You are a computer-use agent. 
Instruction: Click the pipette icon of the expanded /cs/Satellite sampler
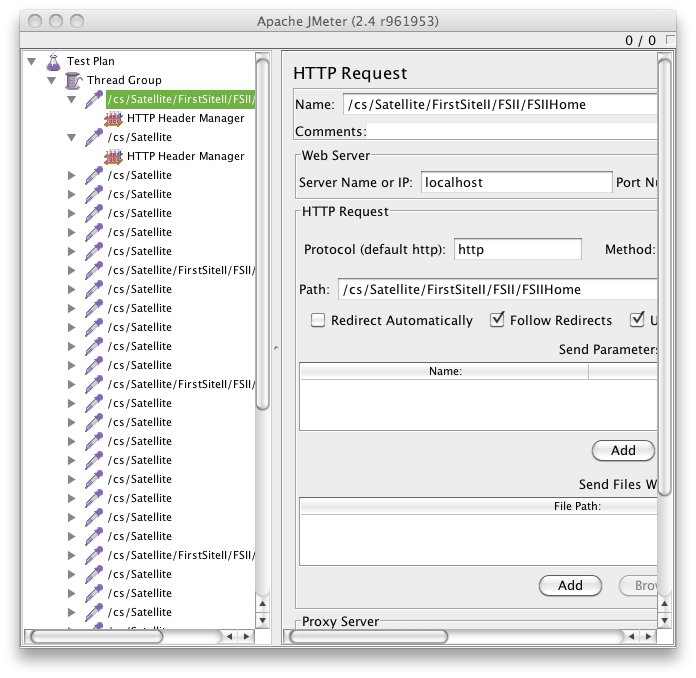pos(94,137)
